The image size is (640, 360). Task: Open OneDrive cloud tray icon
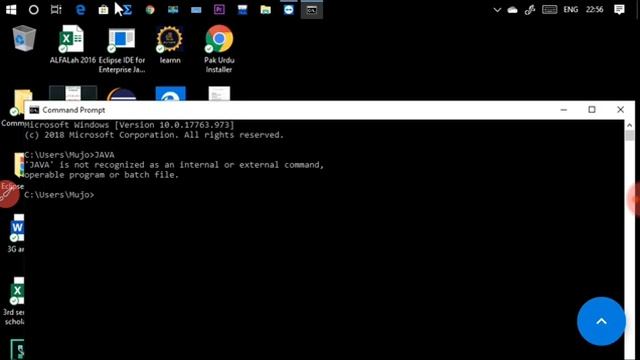click(512, 10)
